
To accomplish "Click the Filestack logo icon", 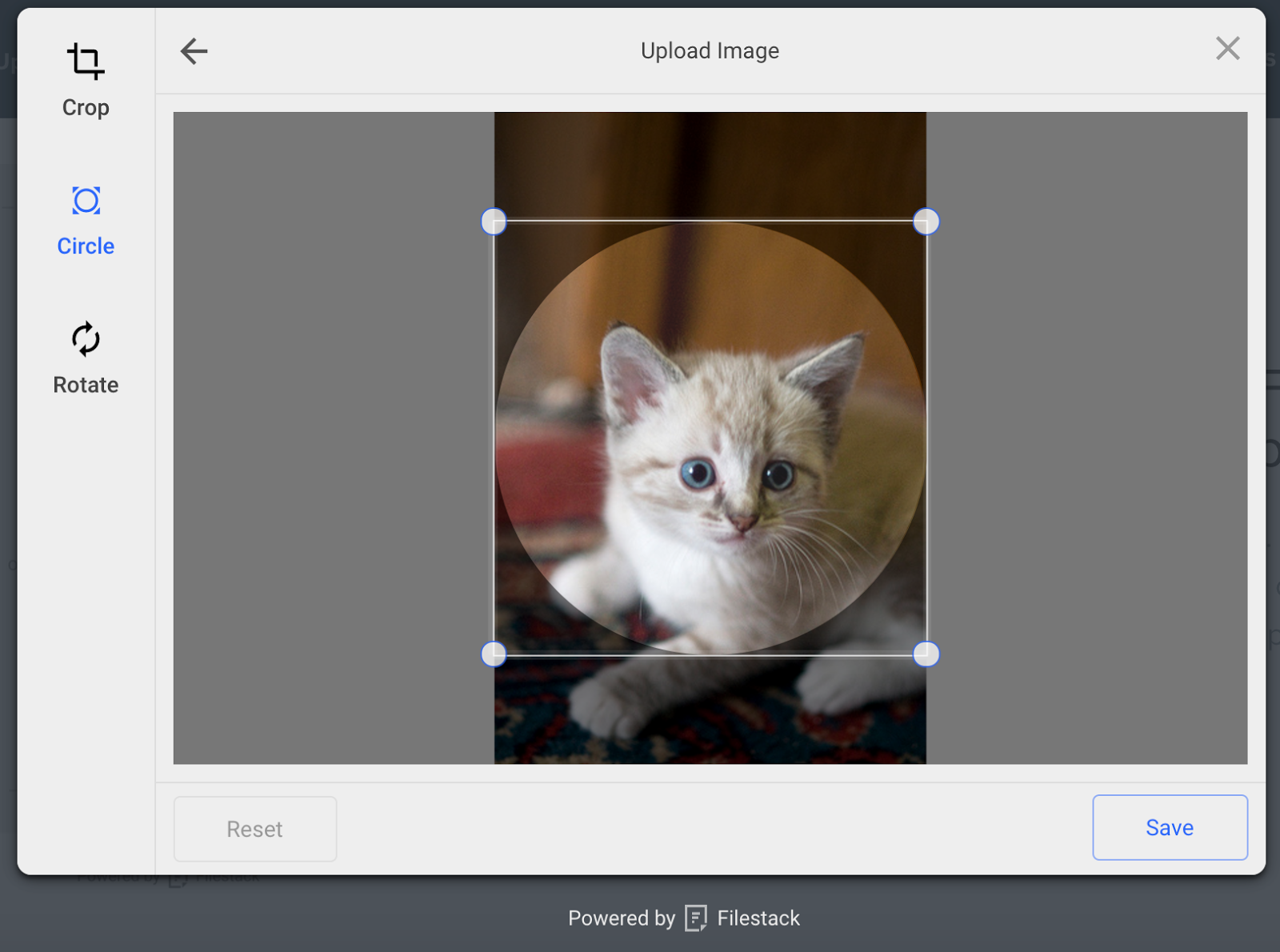I will tap(695, 918).
